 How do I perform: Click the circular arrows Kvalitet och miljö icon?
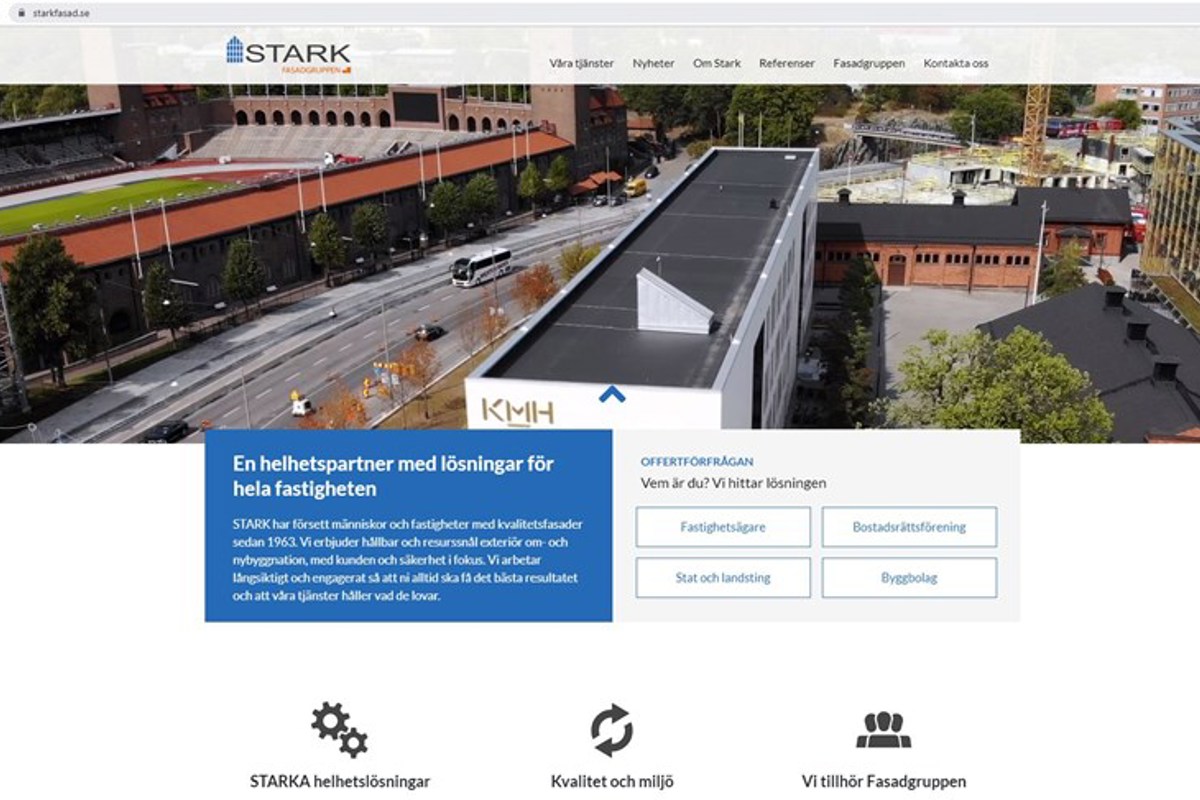[611, 730]
